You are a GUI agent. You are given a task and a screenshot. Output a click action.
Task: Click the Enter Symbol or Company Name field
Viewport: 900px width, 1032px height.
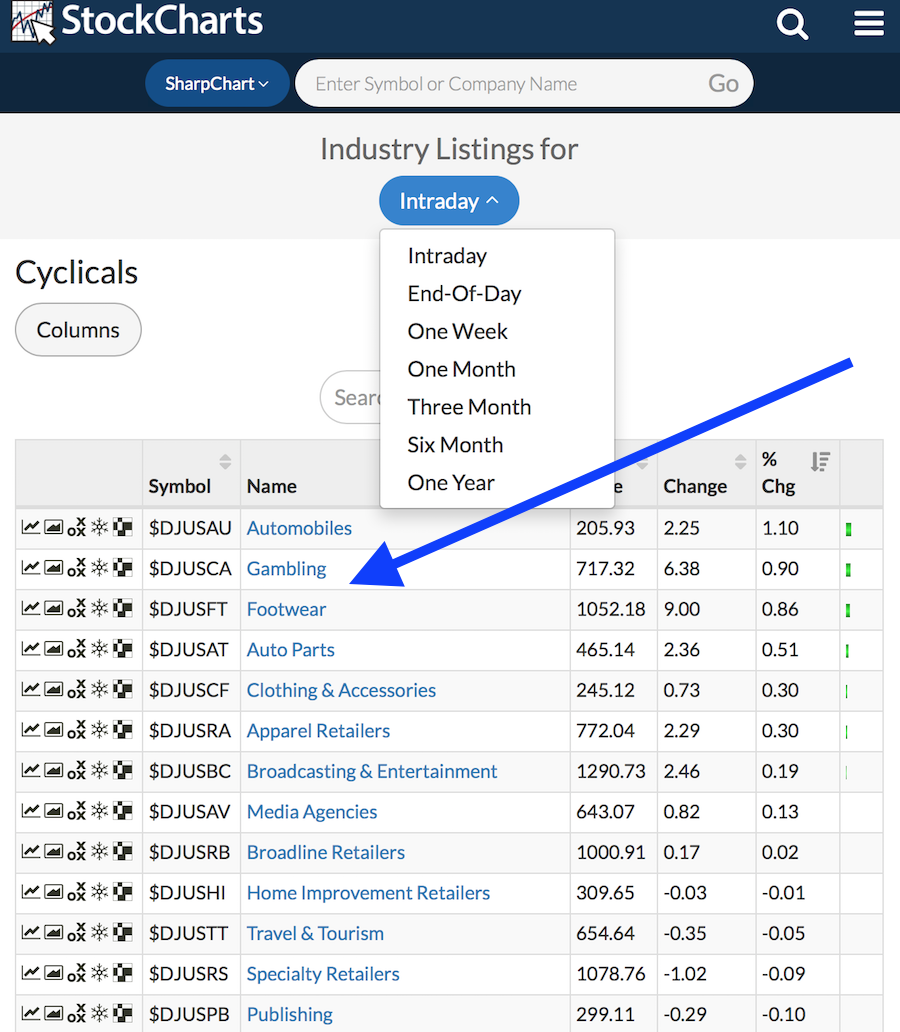click(500, 84)
